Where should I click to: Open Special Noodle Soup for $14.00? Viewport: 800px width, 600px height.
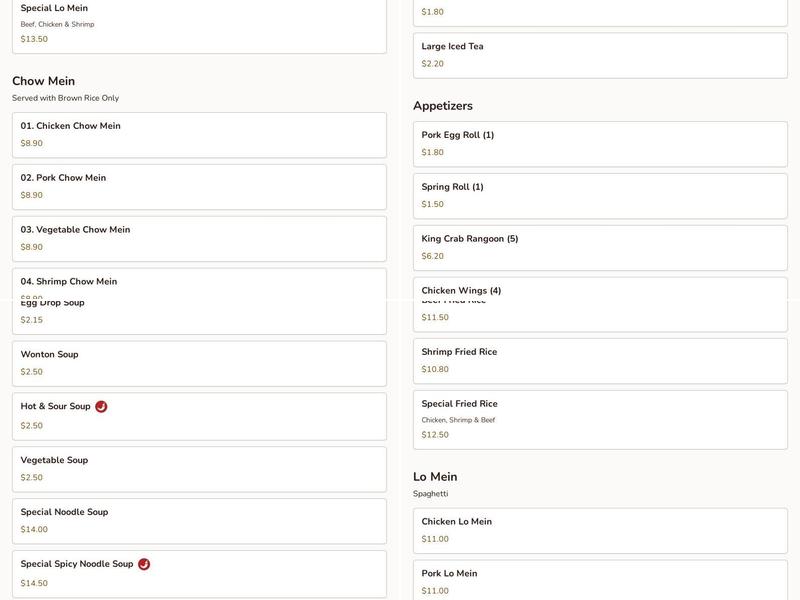[199, 521]
